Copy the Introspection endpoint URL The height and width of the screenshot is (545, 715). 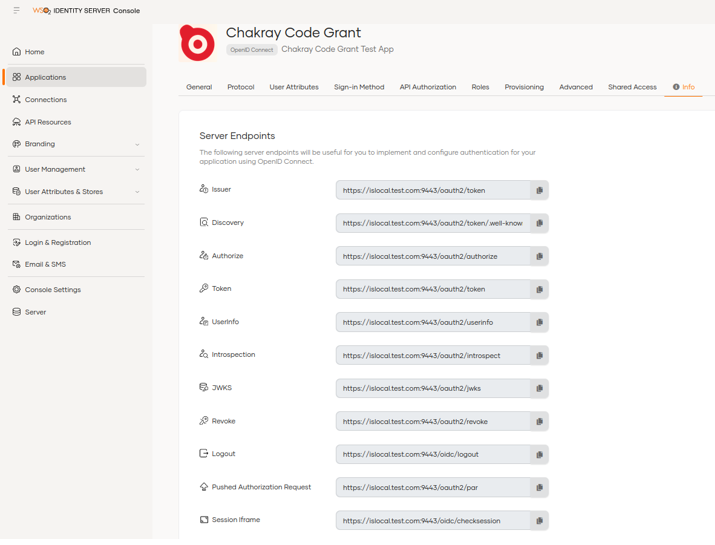(539, 355)
